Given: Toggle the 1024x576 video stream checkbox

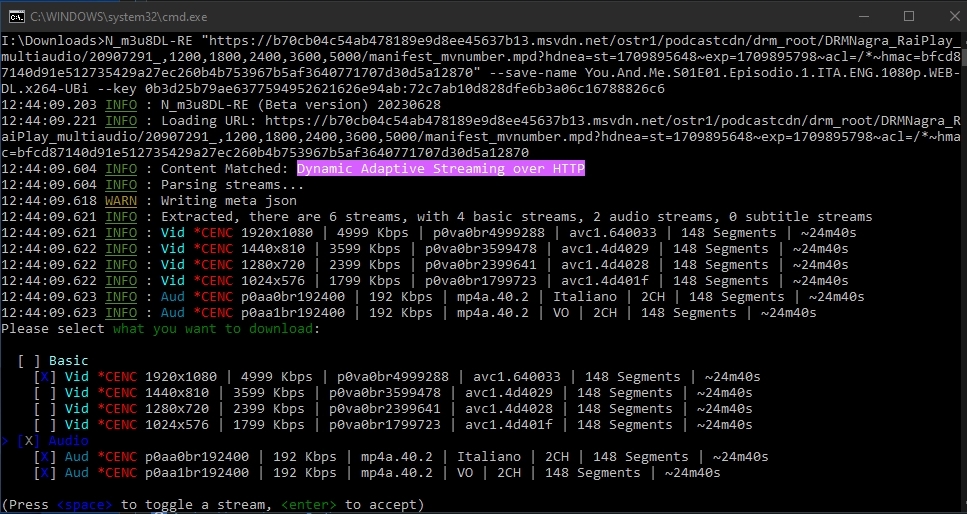Looking at the screenshot, I should [45, 425].
